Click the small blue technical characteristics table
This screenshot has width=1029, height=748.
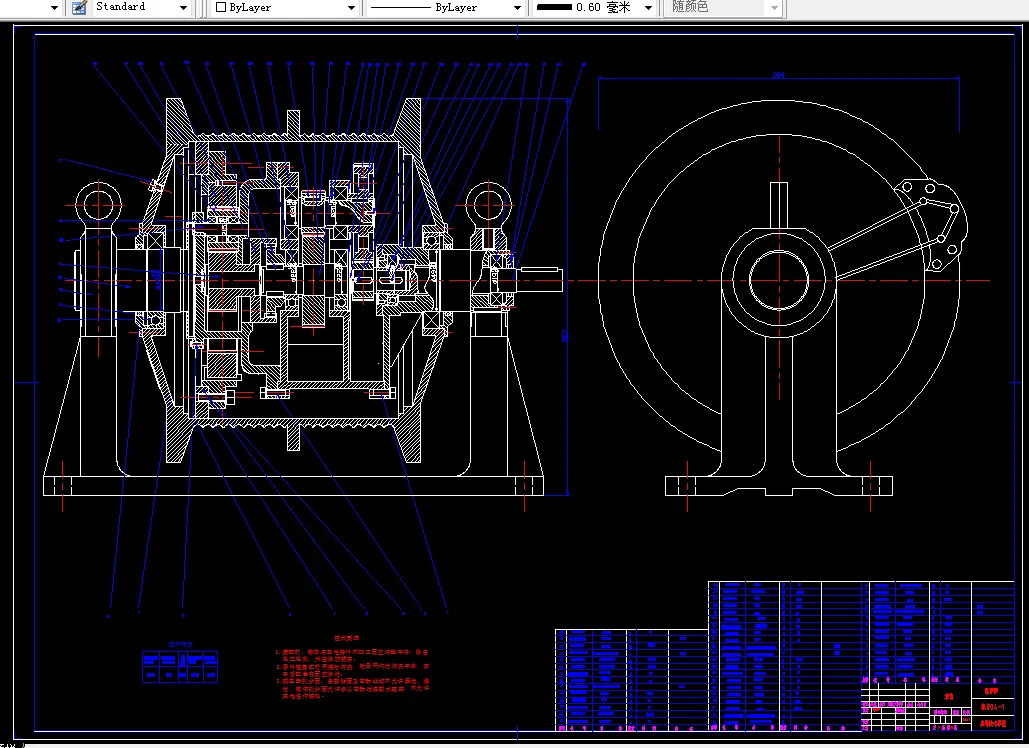click(x=180, y=666)
